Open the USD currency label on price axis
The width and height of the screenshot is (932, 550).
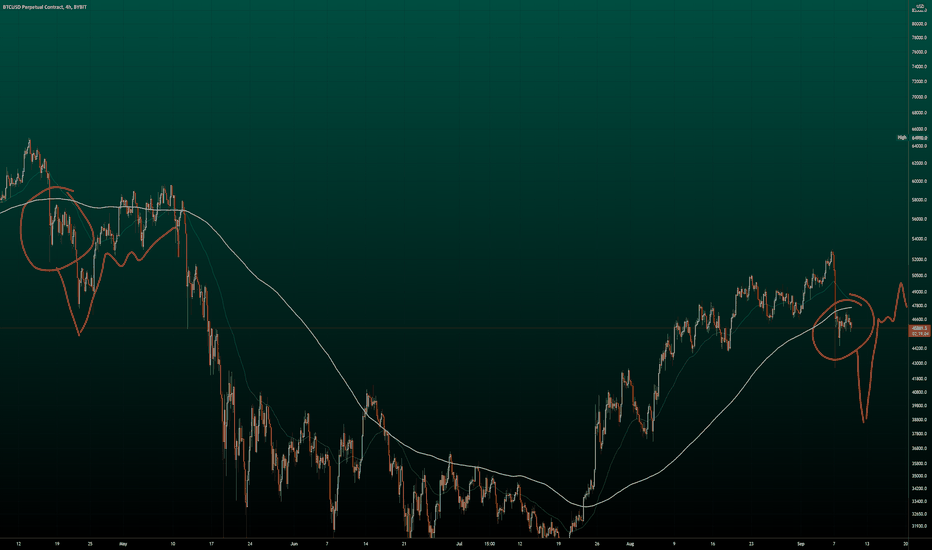click(921, 6)
